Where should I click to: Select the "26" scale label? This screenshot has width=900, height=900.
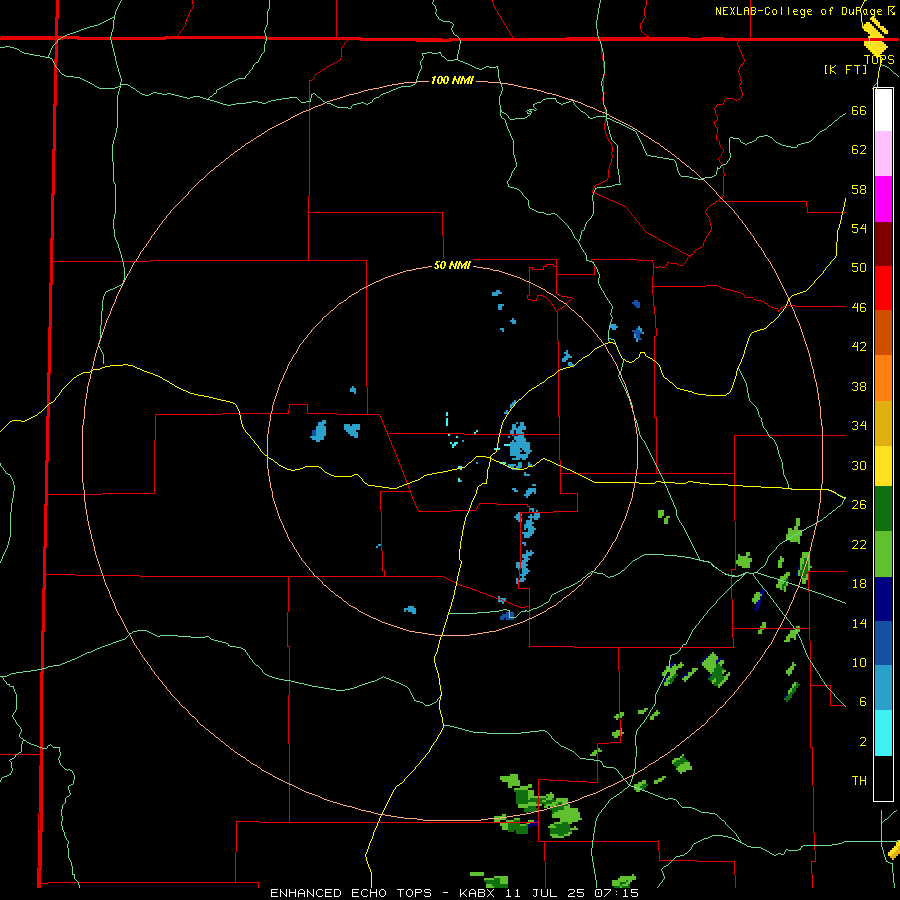859,505
